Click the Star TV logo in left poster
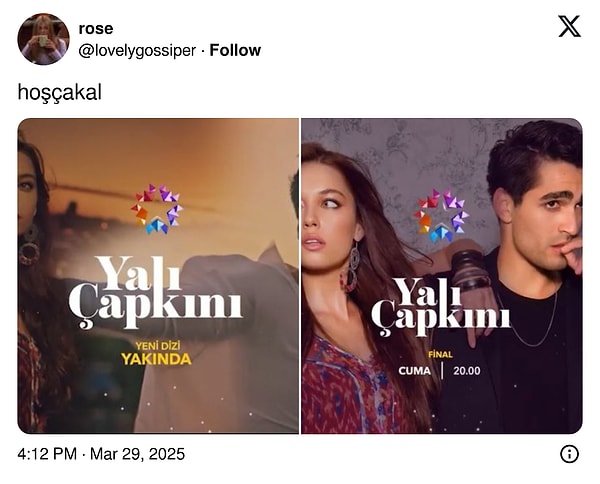 coord(157,209)
